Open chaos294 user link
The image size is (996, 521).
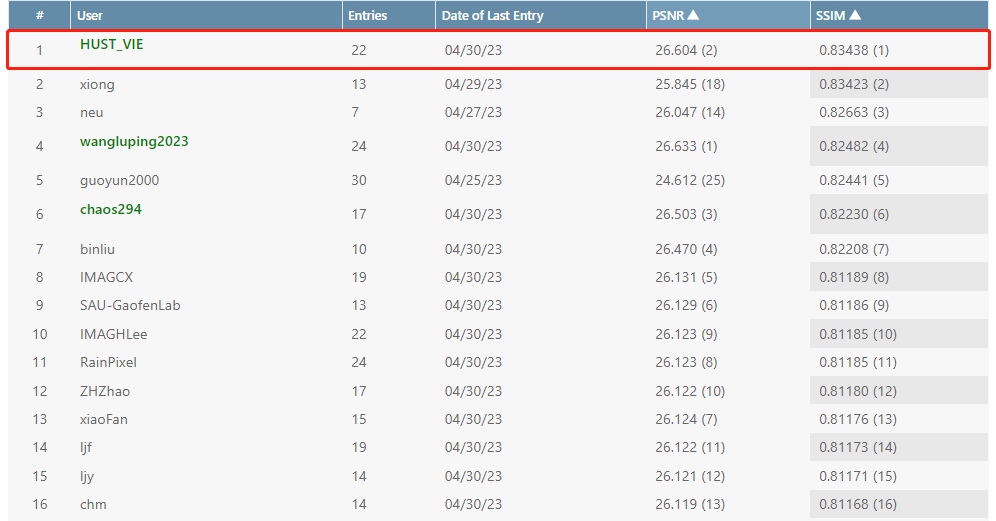tap(112, 209)
